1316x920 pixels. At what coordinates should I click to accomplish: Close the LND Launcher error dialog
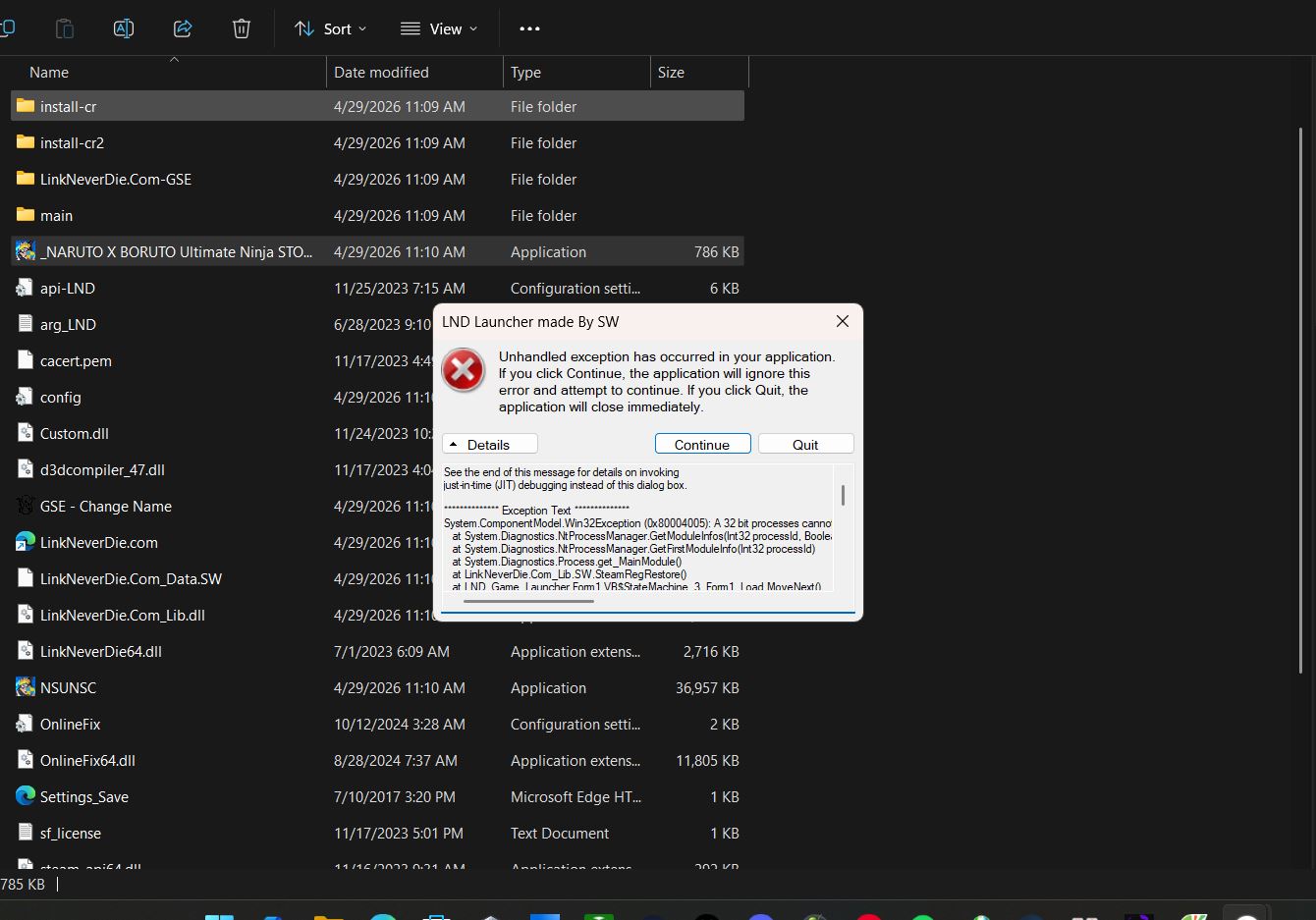(x=842, y=321)
